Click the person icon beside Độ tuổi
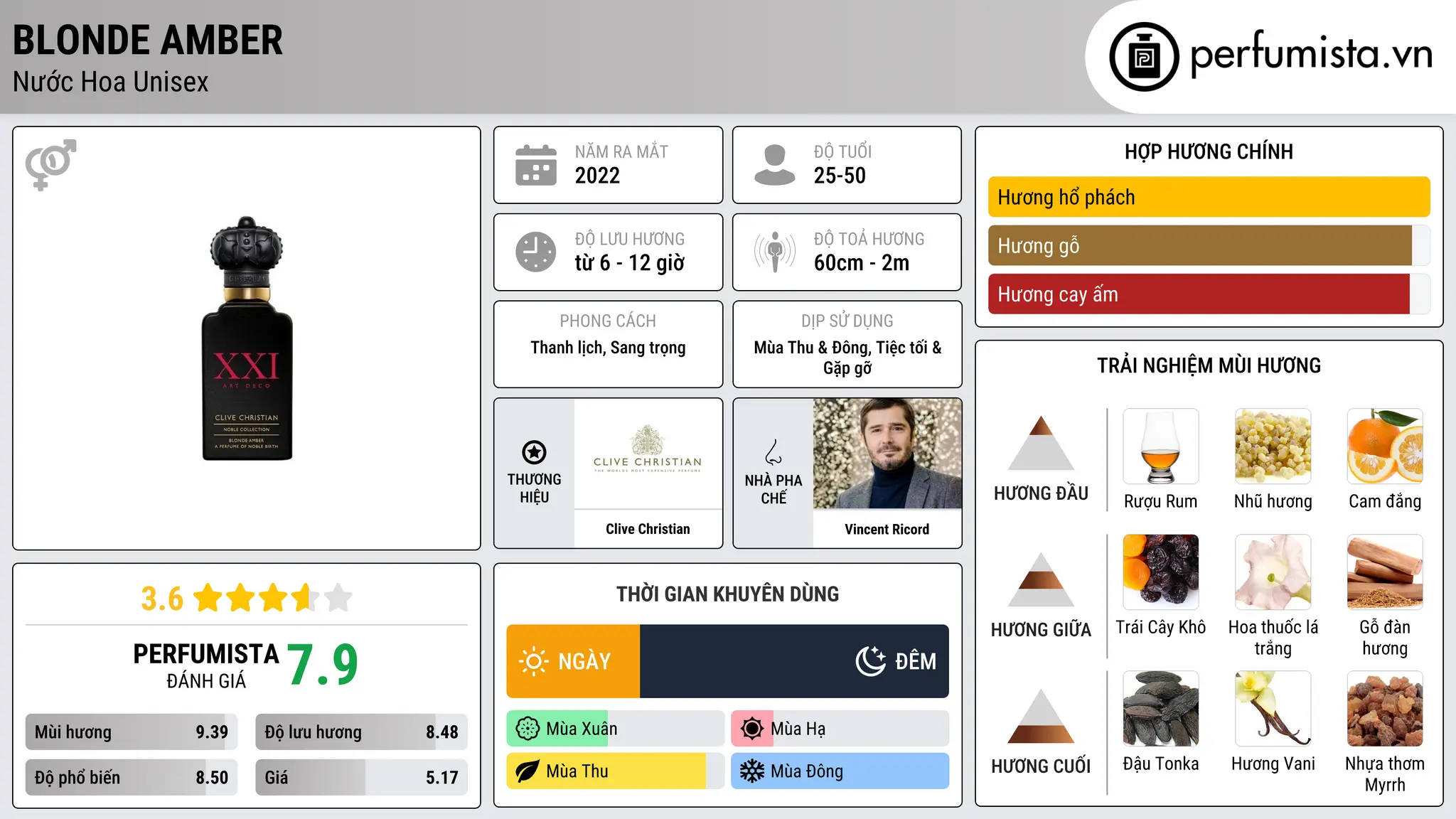Viewport: 1456px width, 819px height. coord(774,165)
